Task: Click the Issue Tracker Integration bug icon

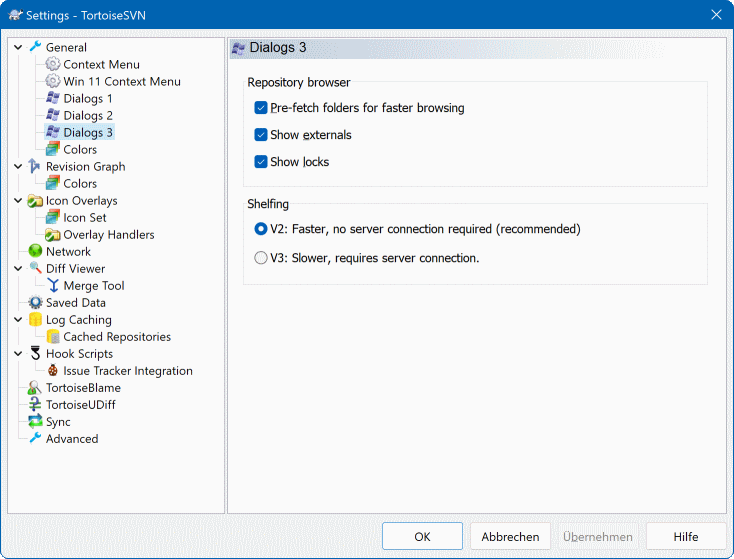Action: tap(53, 370)
